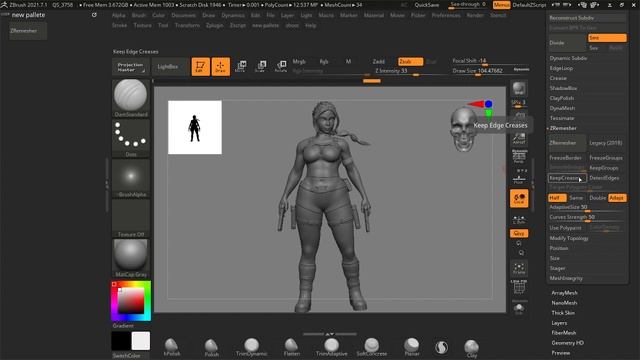Select the Flatten brush
This screenshot has height=360, width=640.
click(x=291, y=347)
